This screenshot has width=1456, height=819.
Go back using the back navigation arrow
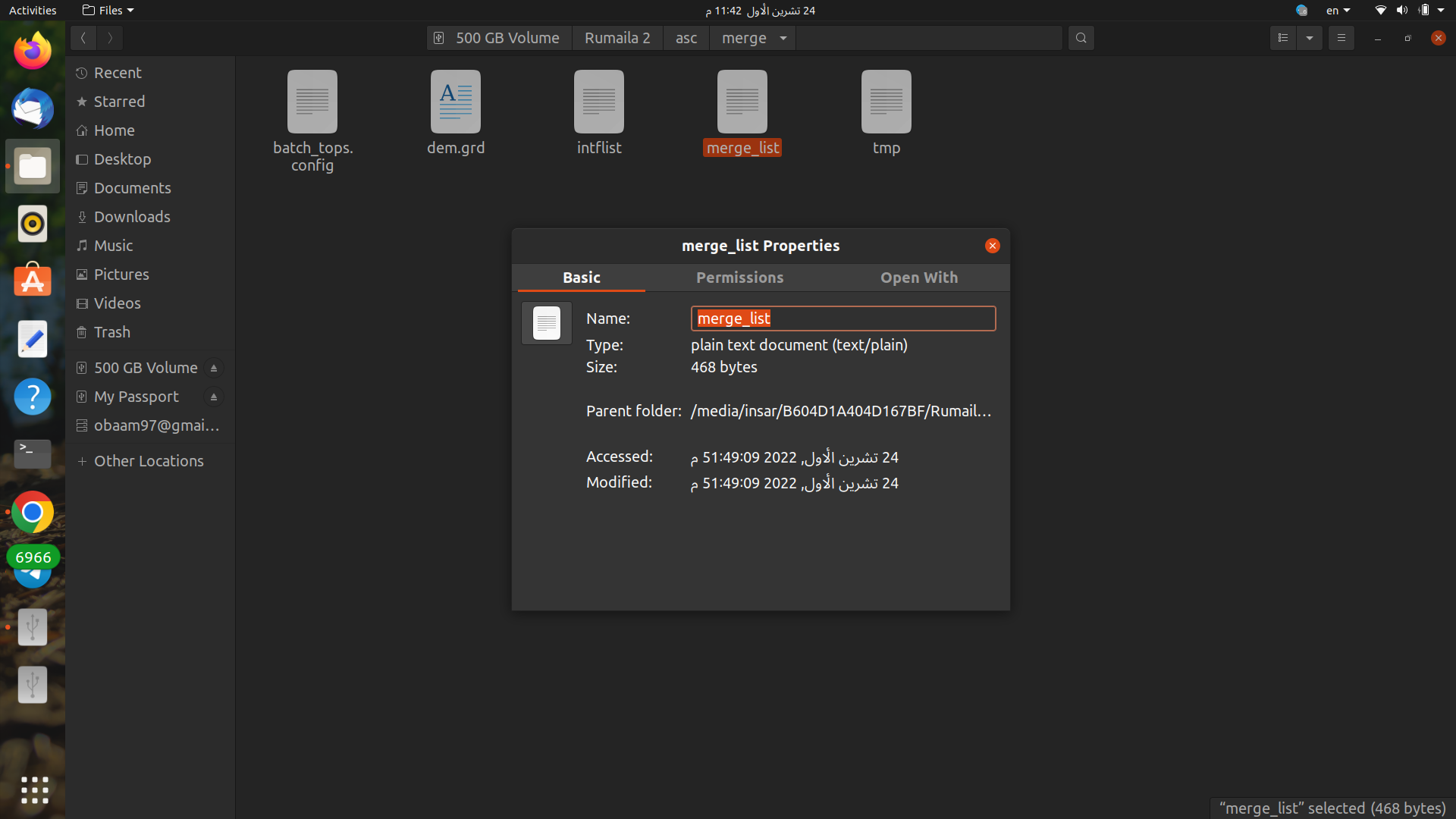tap(83, 38)
